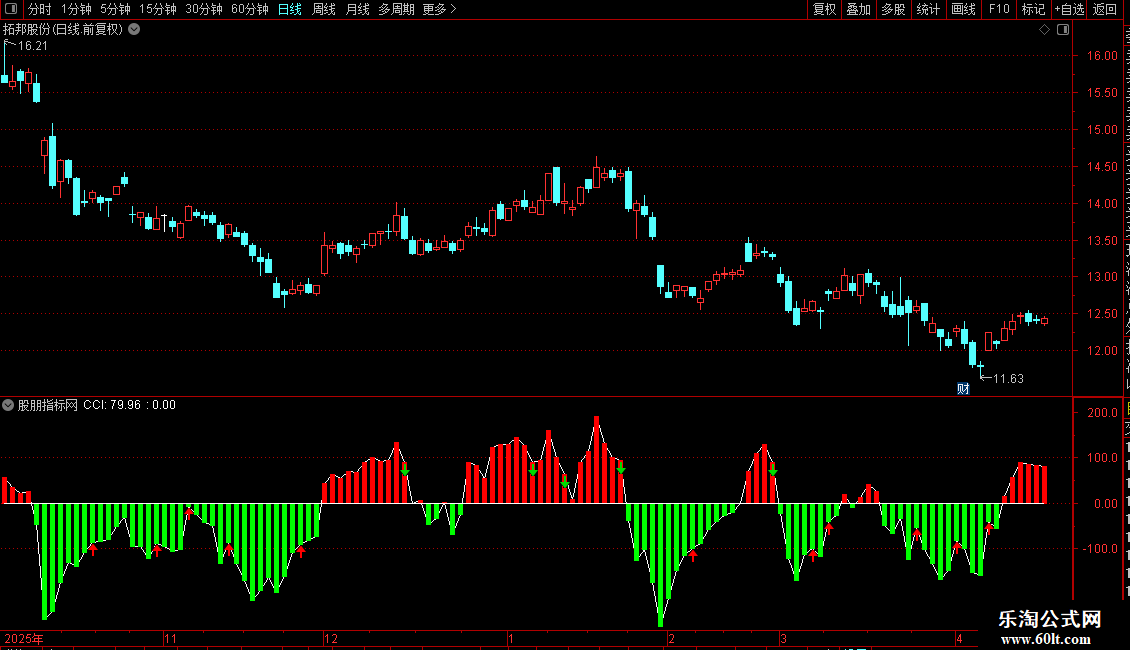Viewport: 1130px width, 650px height.
Task: Switch to 分时 intraday view
Action: [40, 9]
